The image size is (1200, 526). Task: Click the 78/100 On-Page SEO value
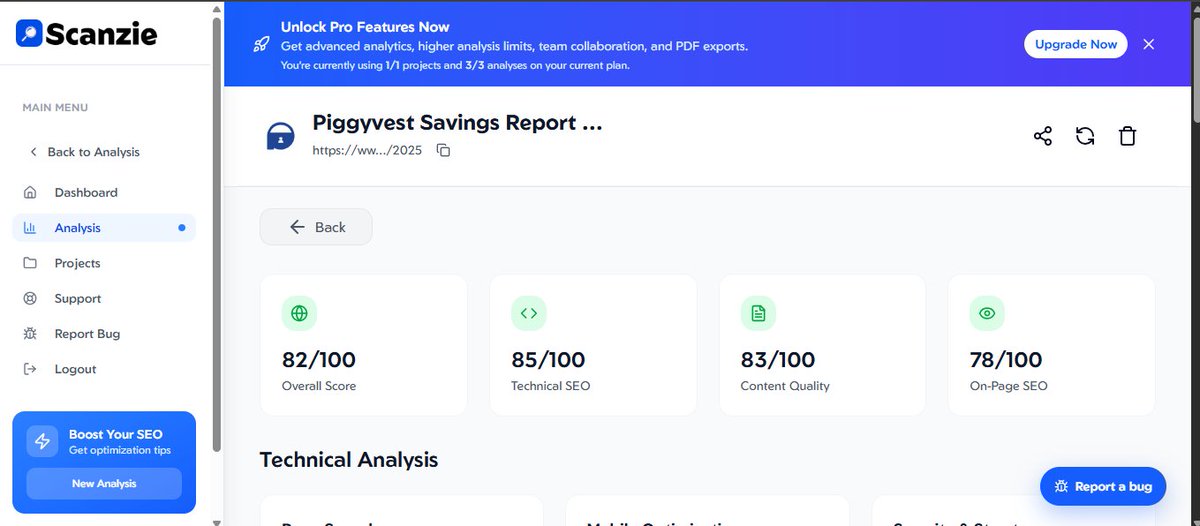pos(1006,360)
